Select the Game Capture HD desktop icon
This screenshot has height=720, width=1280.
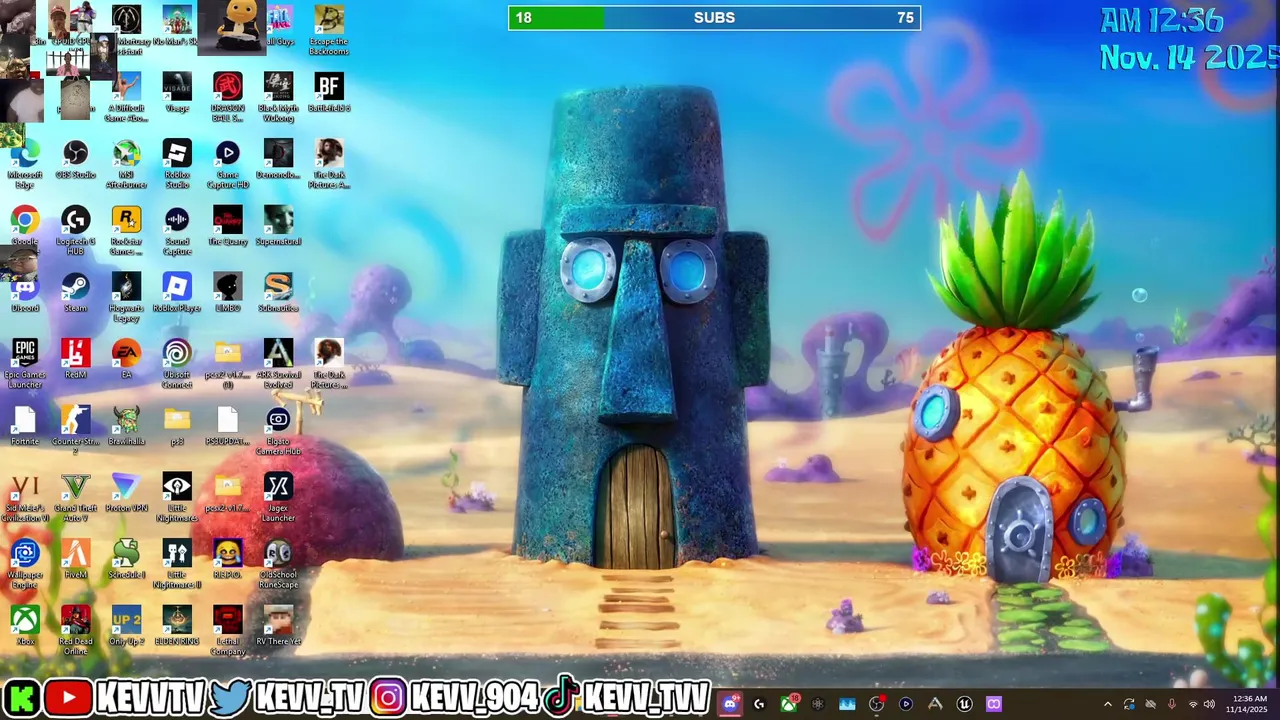click(x=227, y=165)
